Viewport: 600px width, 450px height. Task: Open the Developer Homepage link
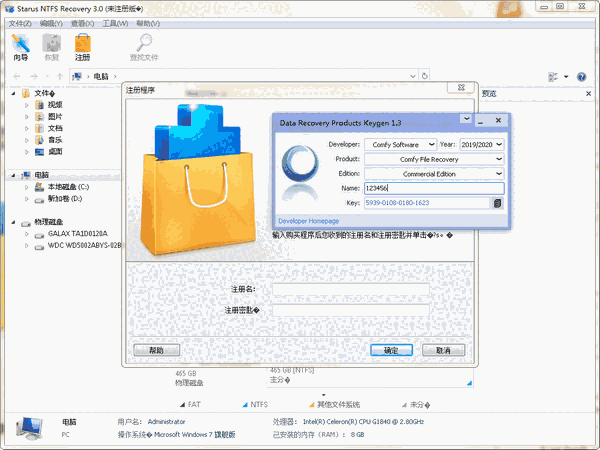308,221
